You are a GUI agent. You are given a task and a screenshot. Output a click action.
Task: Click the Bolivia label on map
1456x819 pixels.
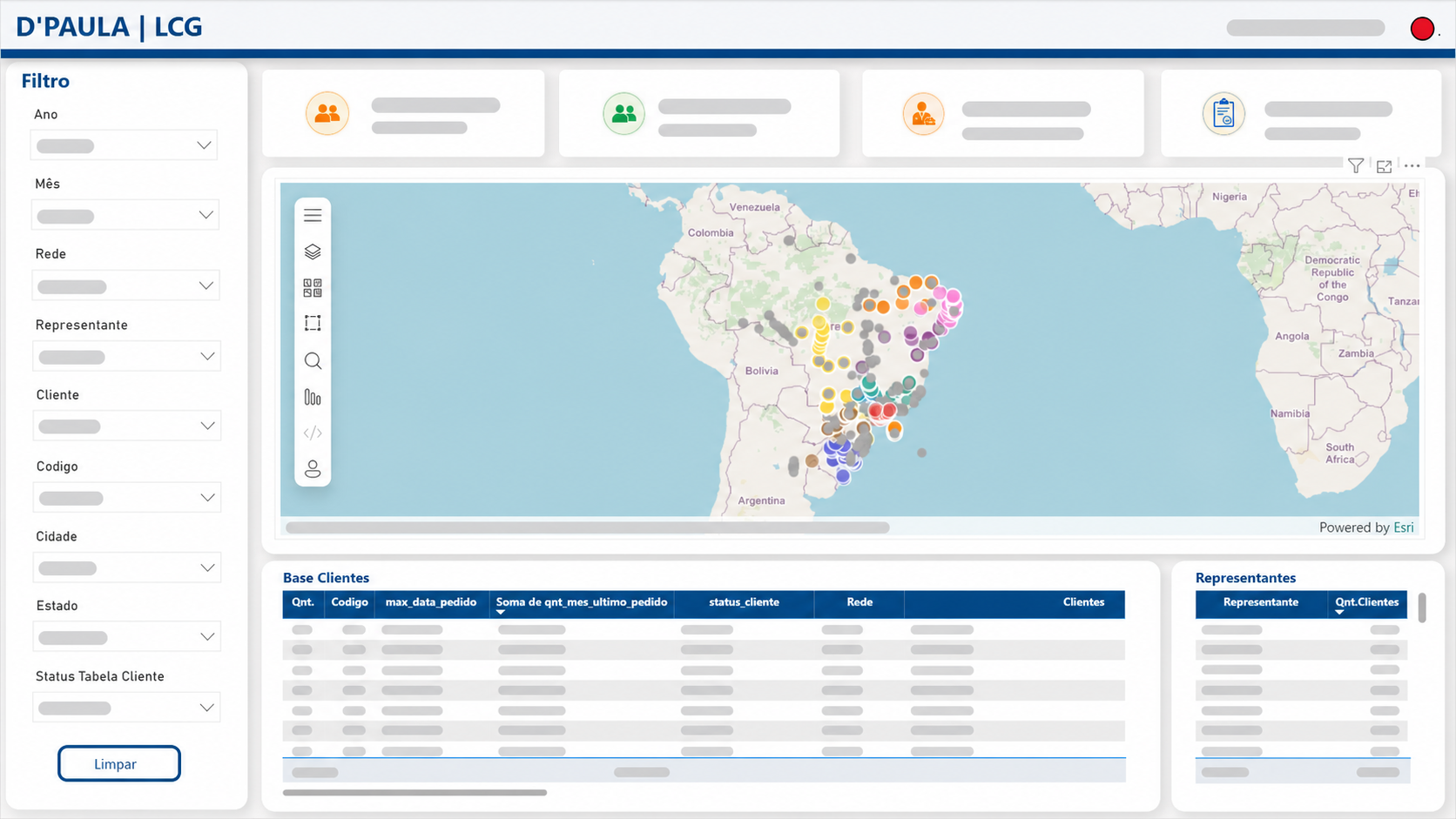click(x=762, y=371)
